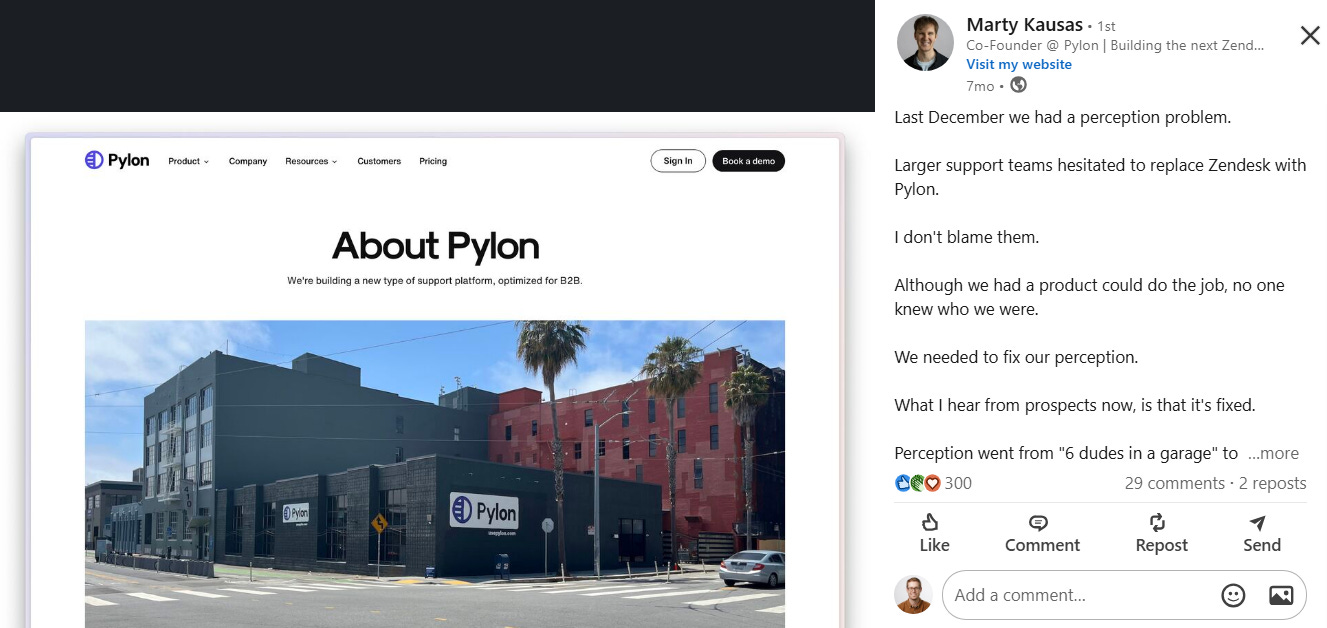Image resolution: width=1327 pixels, height=628 pixels.
Task: Expand post text with ...more
Action: tap(1273, 453)
